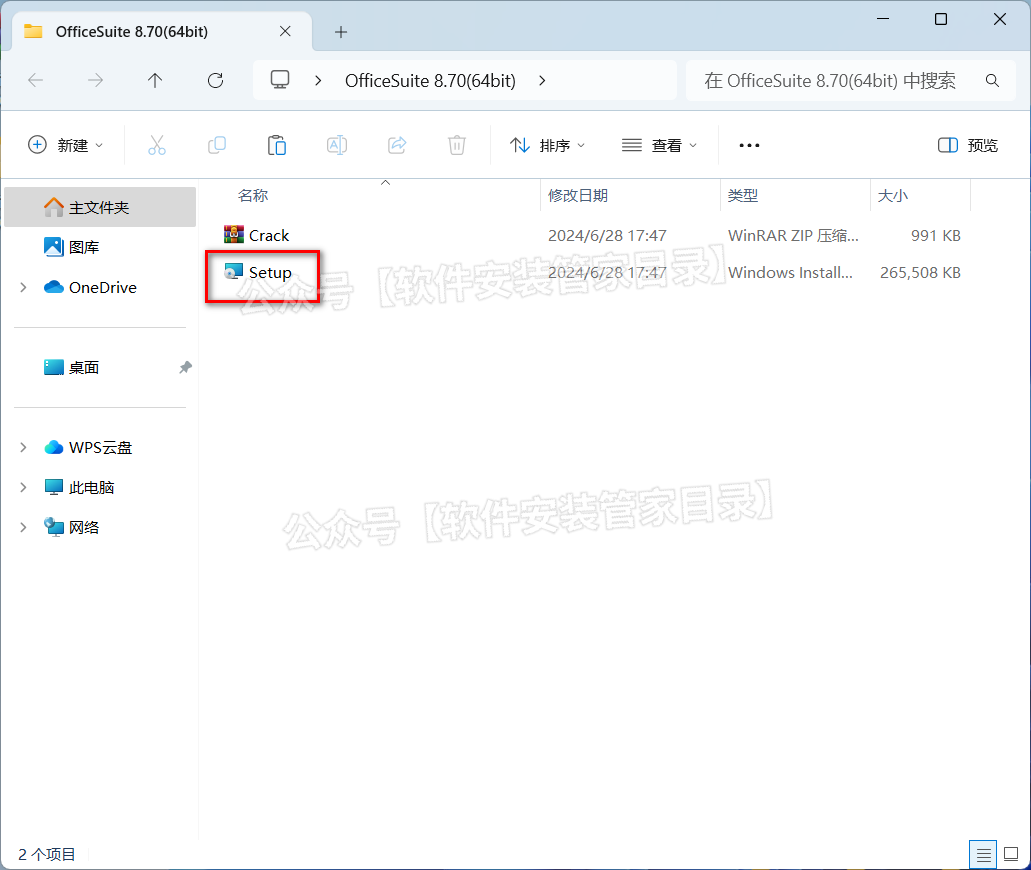Click the PC monitor icon in the address bar
The width and height of the screenshot is (1031, 870).
pos(280,80)
